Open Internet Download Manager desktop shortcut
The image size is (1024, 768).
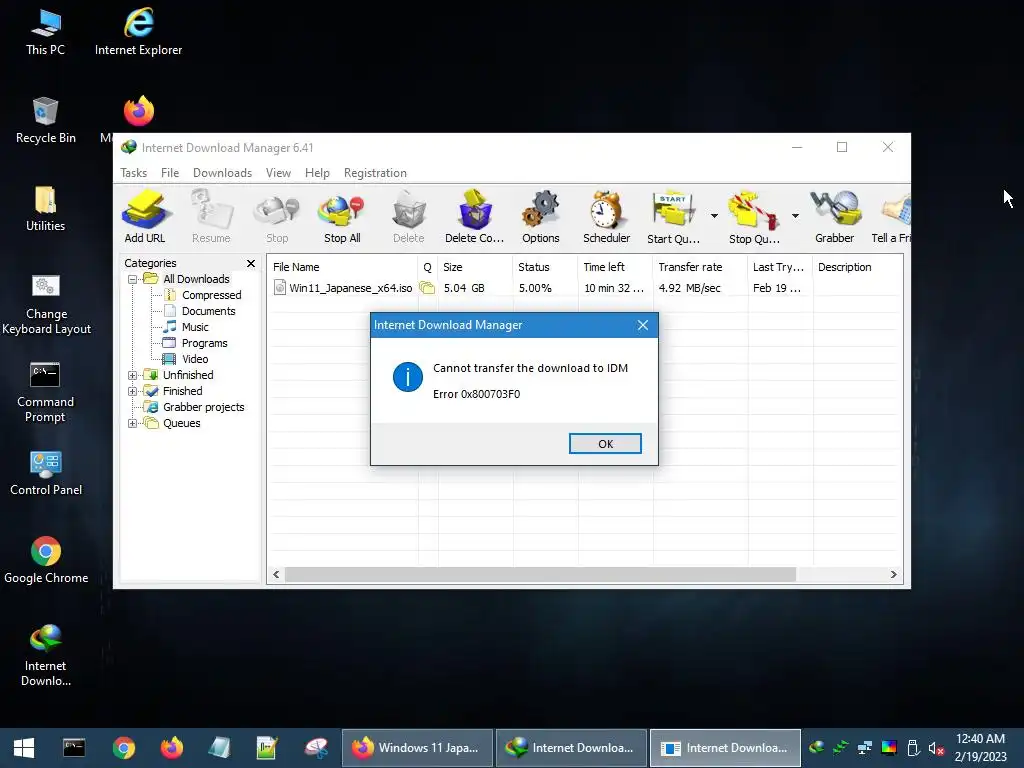pyautogui.click(x=46, y=655)
